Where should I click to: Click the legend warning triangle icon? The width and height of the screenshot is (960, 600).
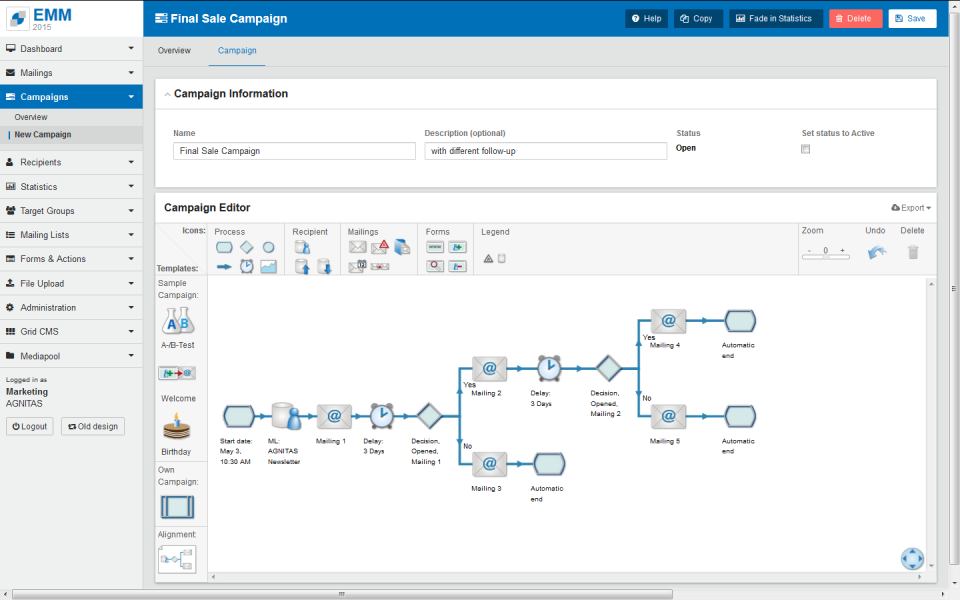tap(488, 258)
